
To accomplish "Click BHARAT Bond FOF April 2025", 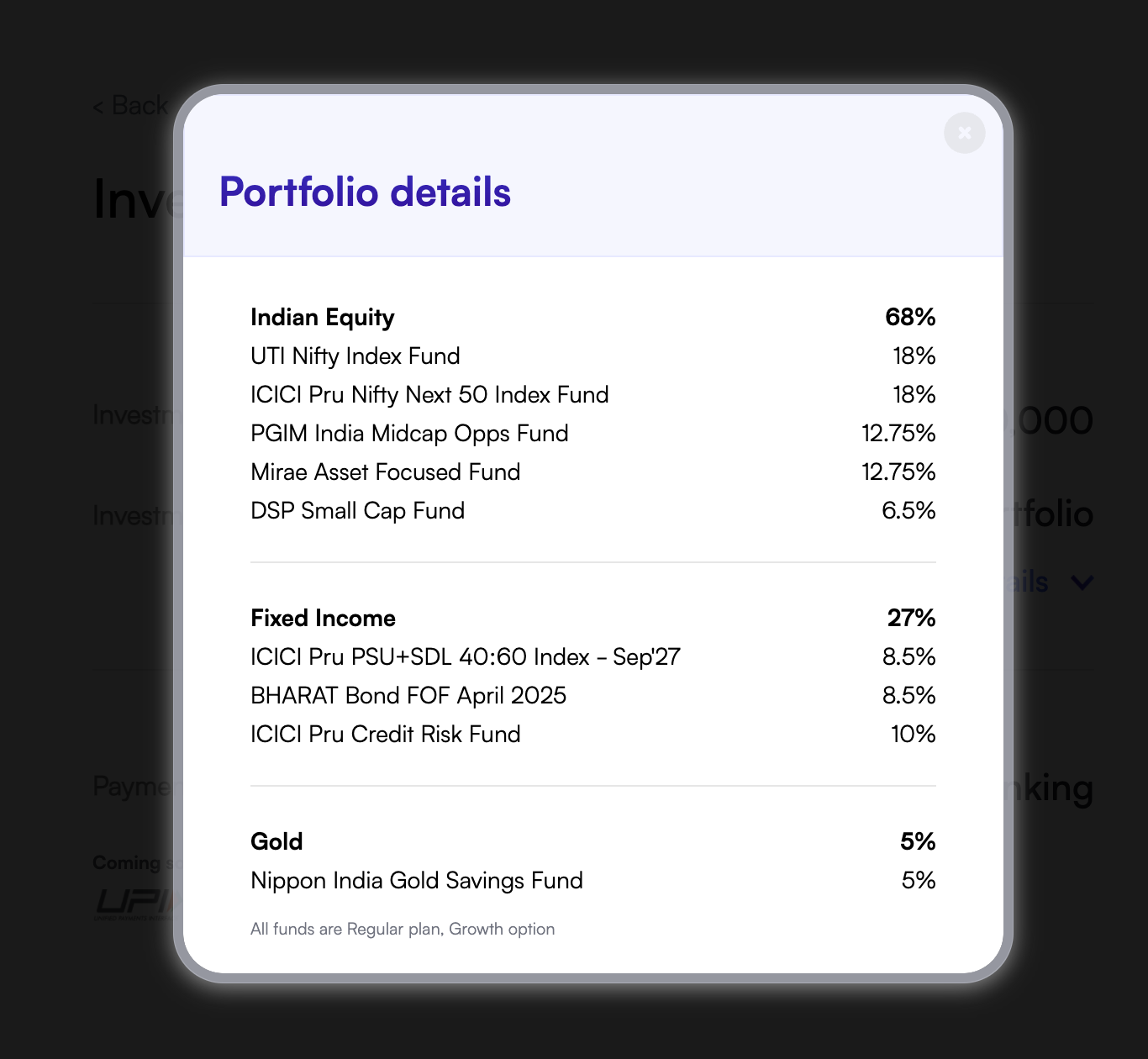I will pyautogui.click(x=592, y=695).
